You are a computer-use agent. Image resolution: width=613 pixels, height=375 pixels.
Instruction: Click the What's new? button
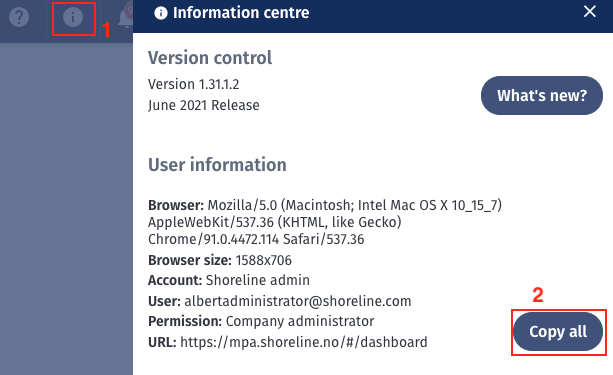[541, 95]
